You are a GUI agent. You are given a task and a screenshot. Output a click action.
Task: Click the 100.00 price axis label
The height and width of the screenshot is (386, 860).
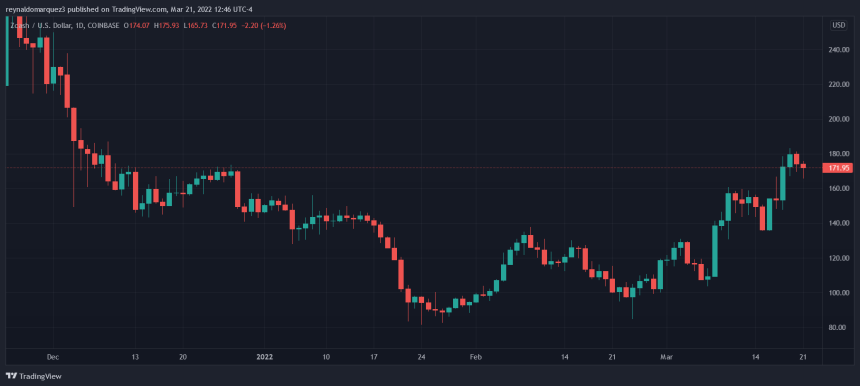coord(840,293)
